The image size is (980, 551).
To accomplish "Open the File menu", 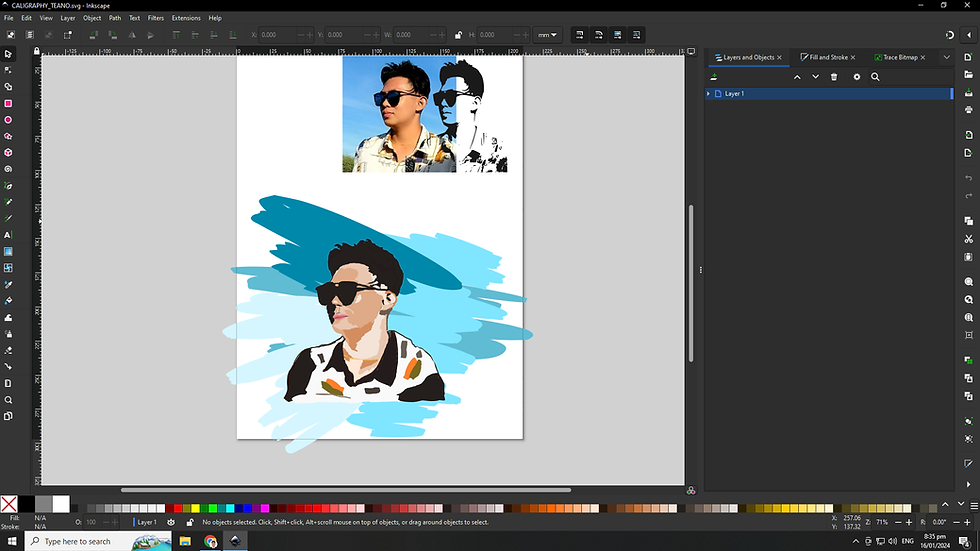I will tap(9, 18).
